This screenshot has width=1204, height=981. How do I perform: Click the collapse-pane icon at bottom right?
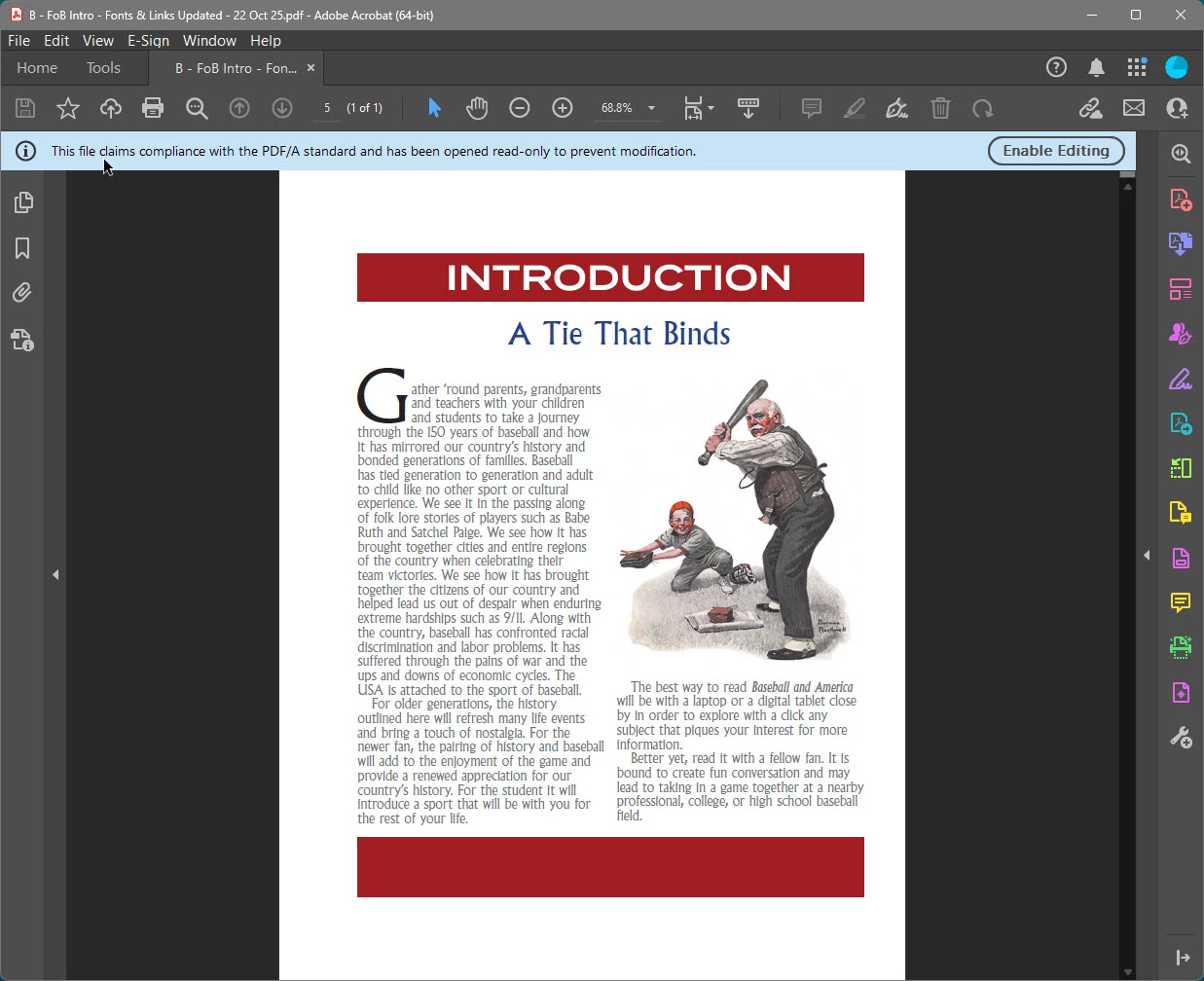coord(1183,958)
